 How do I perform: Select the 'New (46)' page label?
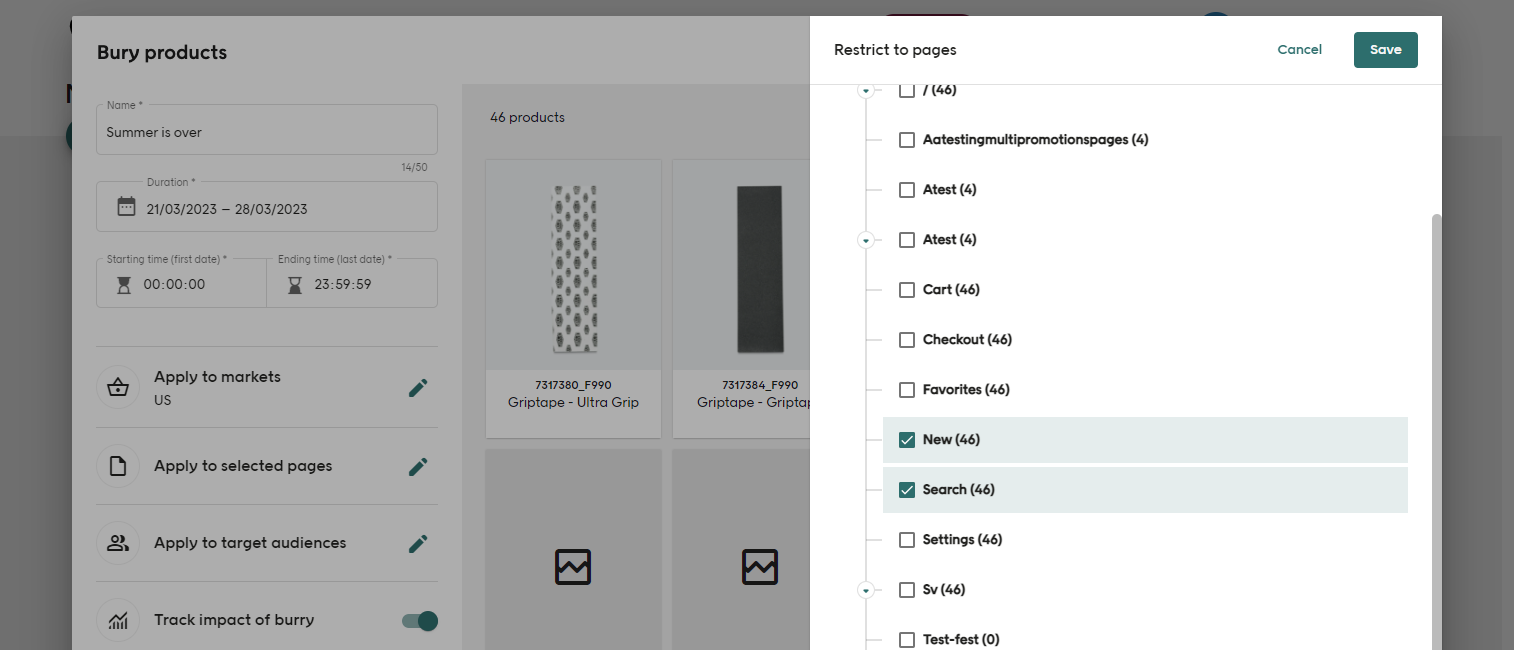(951, 440)
